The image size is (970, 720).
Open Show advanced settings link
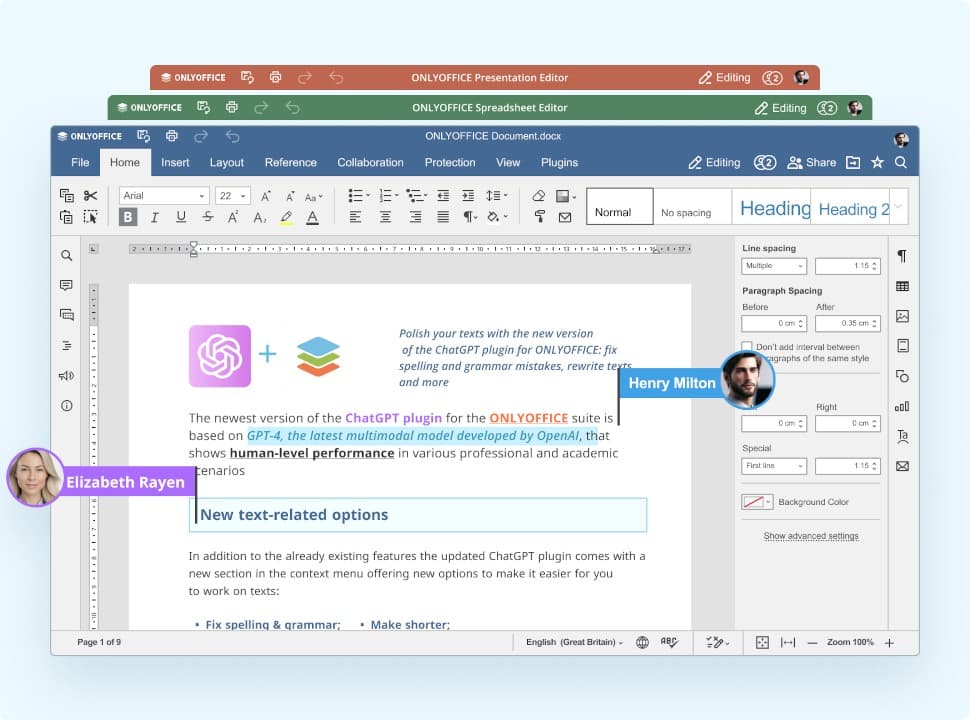tap(810, 536)
